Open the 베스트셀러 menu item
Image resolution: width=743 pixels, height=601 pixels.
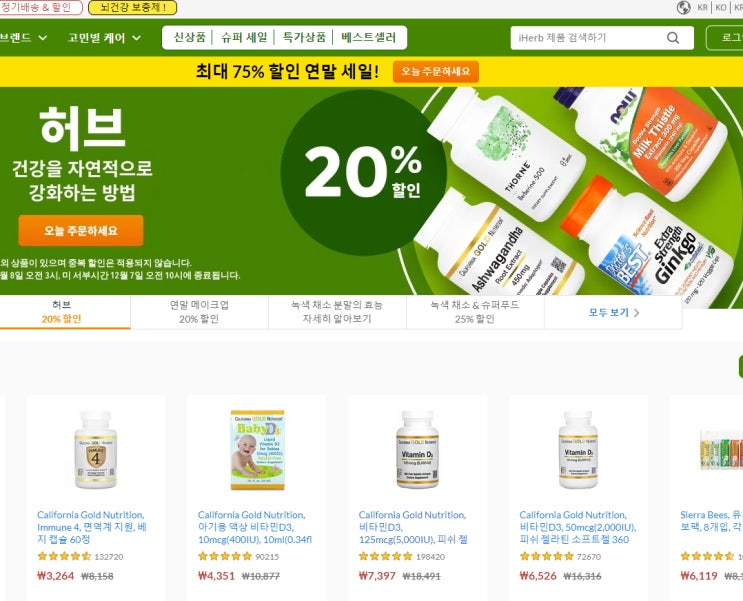368,37
